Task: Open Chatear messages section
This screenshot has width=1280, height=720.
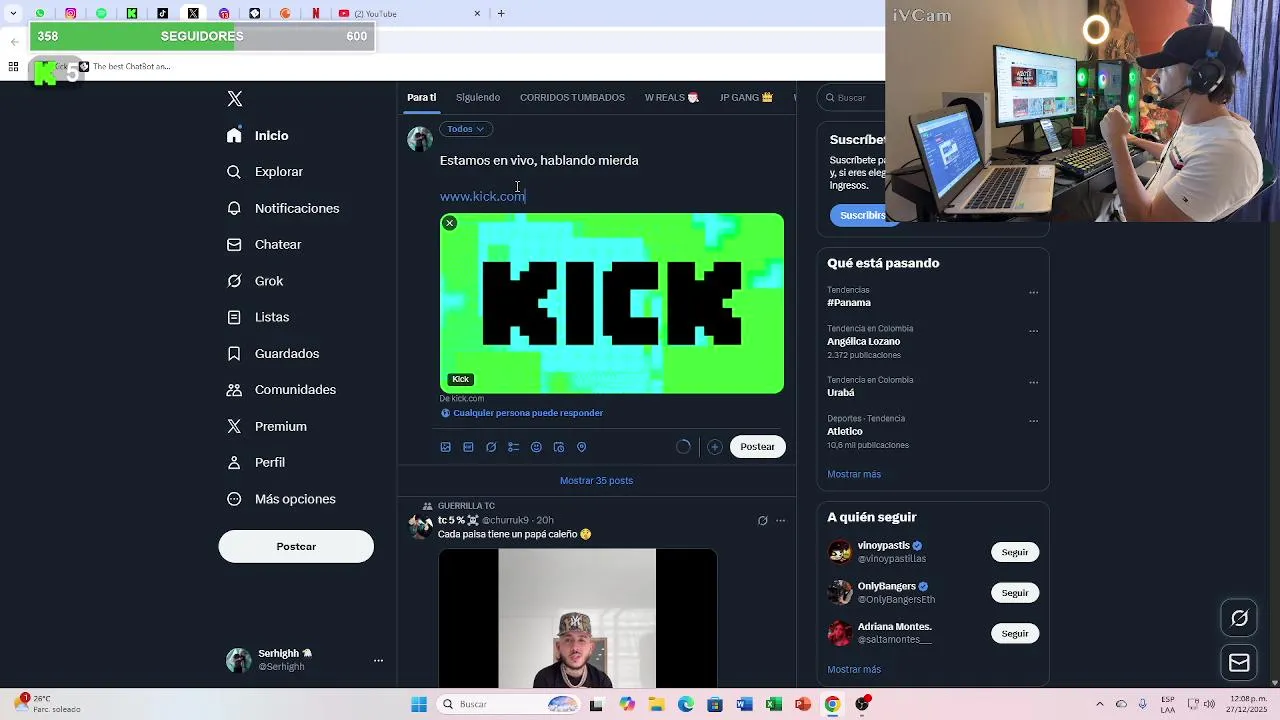Action: click(x=264, y=244)
